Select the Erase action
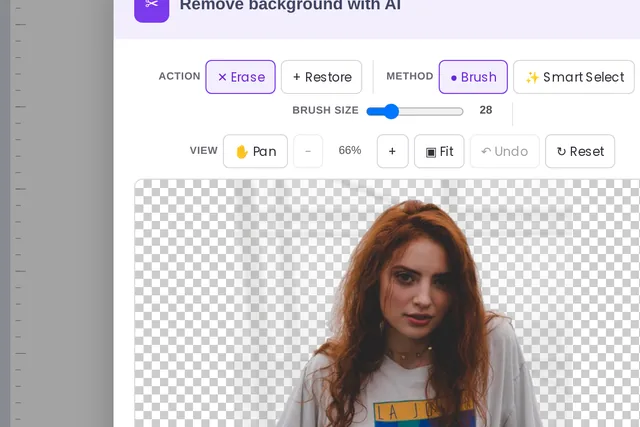This screenshot has height=427, width=640. point(240,77)
